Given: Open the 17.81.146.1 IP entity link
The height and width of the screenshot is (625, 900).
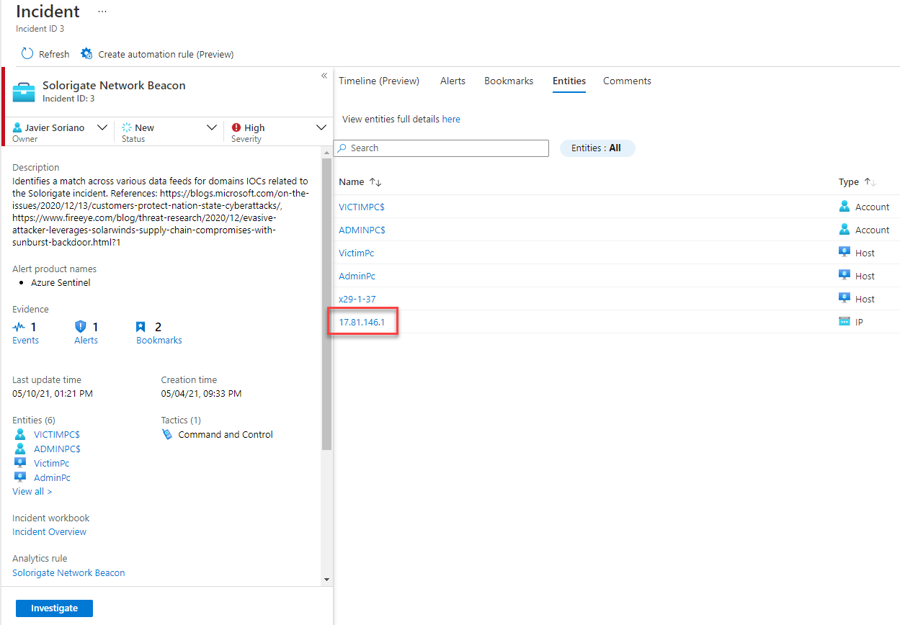Looking at the screenshot, I should [362, 322].
